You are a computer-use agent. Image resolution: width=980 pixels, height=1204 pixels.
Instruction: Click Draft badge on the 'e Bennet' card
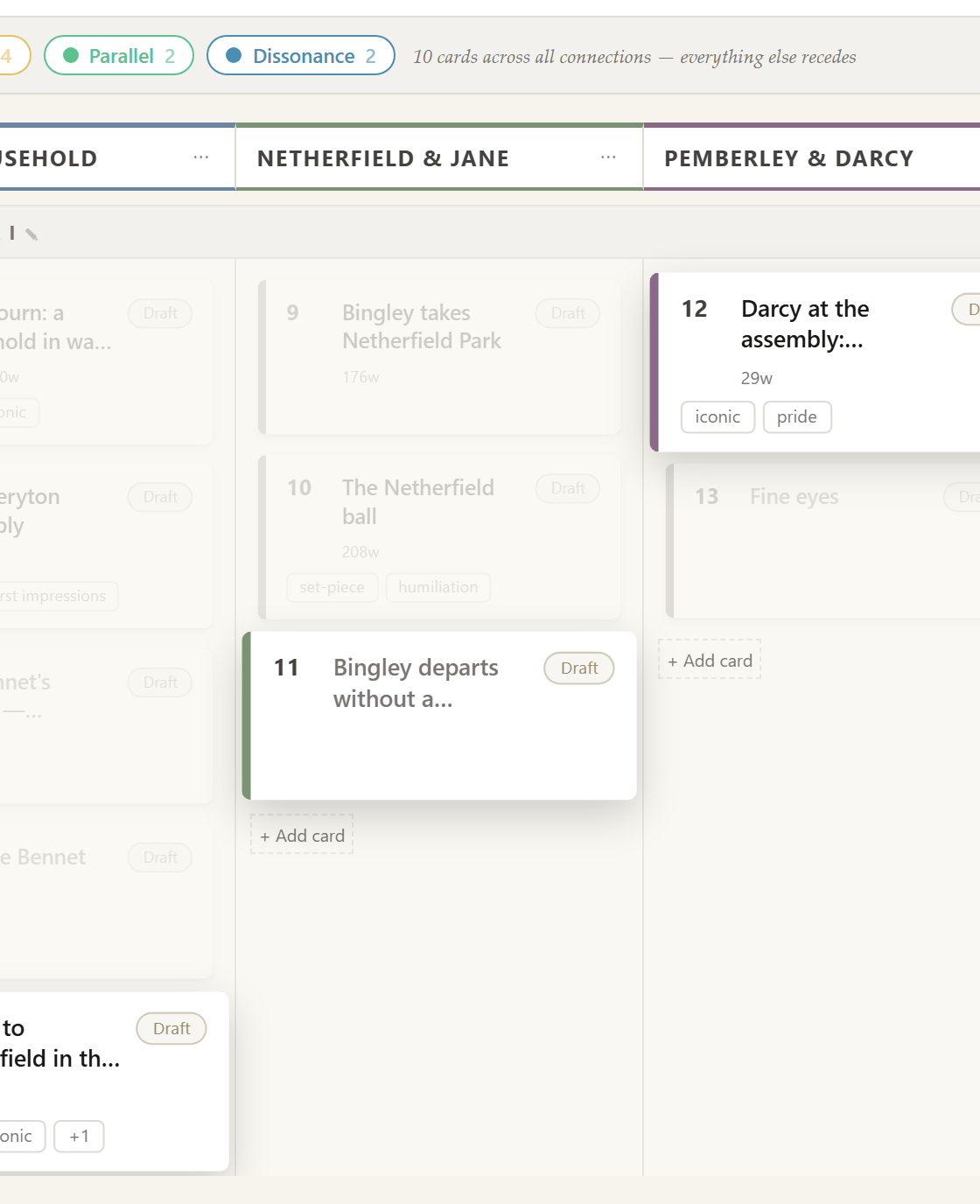pos(160,857)
